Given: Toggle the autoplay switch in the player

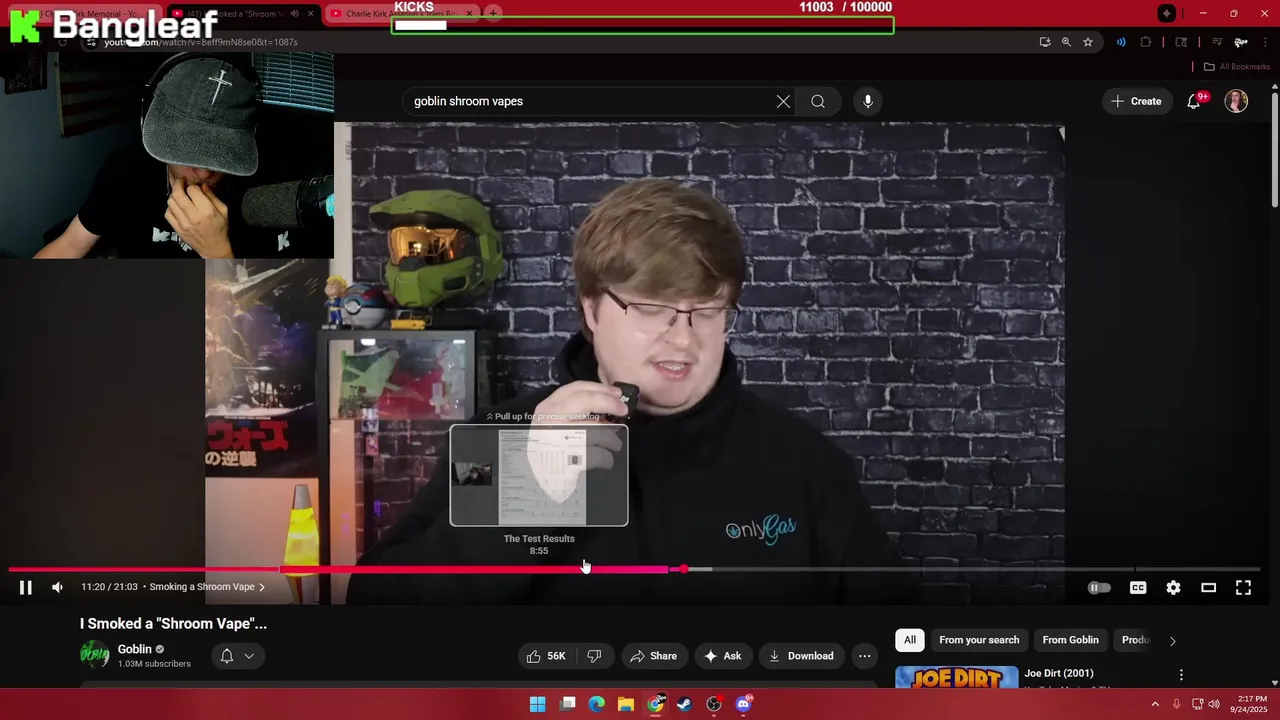Looking at the screenshot, I should pos(1099,588).
